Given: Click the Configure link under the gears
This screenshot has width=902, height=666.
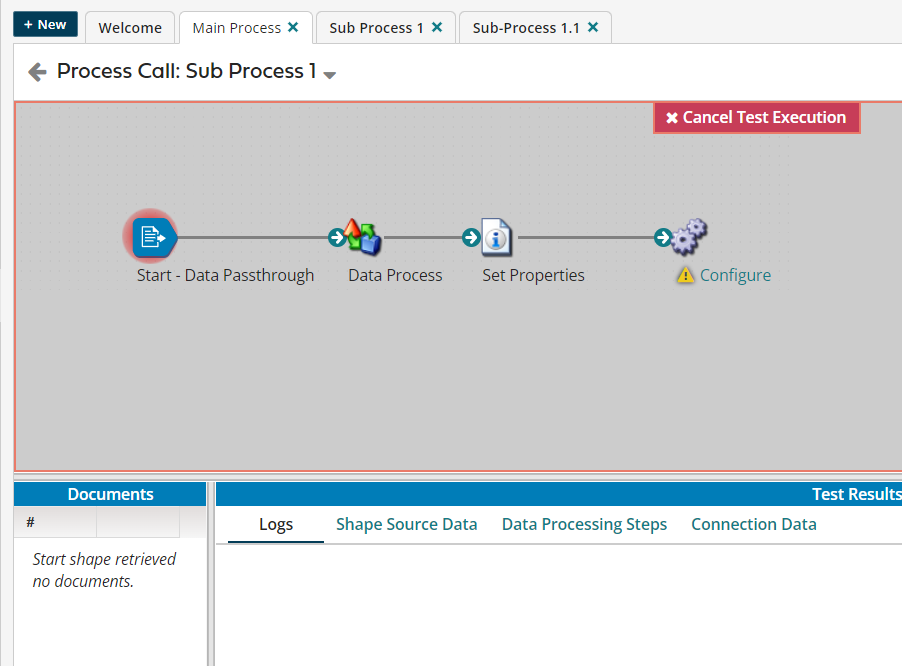Looking at the screenshot, I should tap(735, 275).
